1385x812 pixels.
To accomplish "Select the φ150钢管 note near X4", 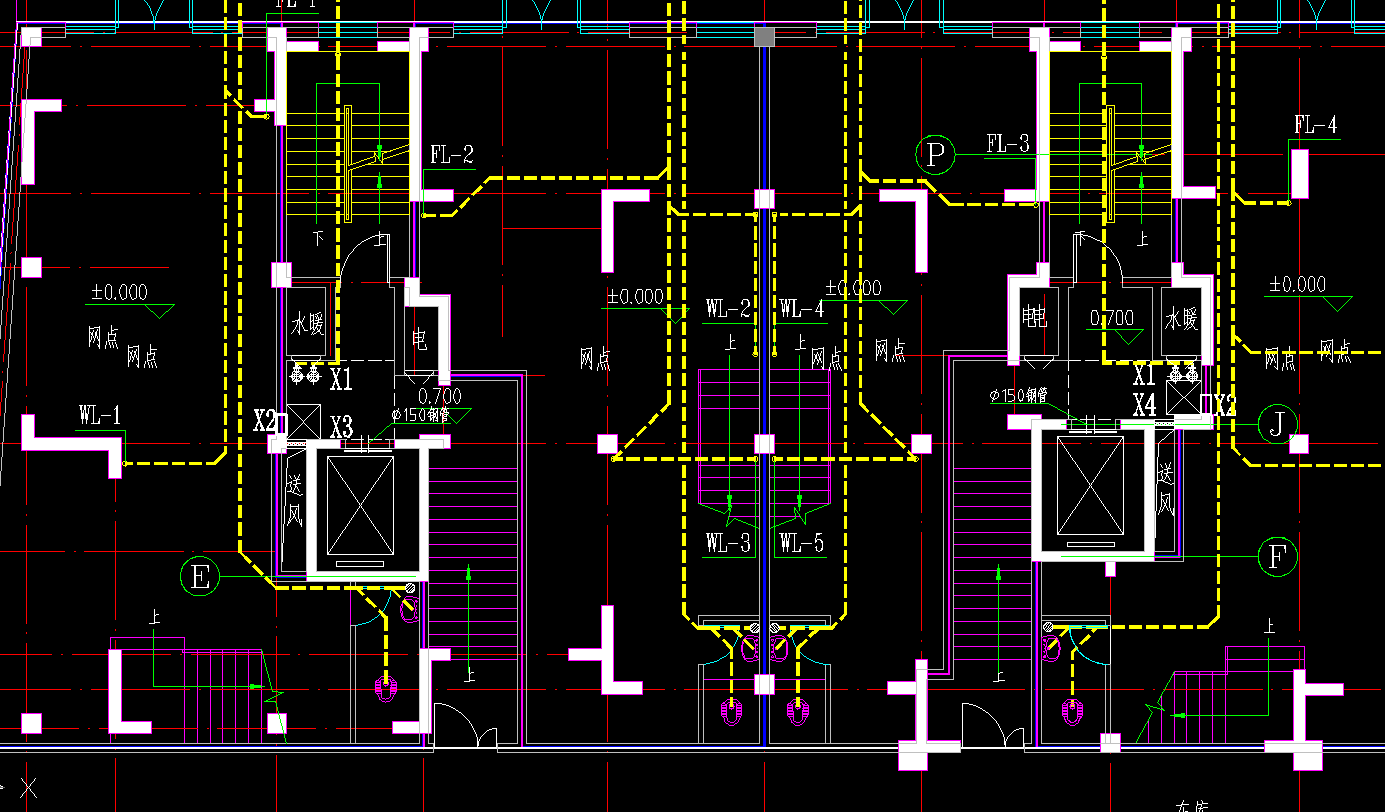I will [1019, 395].
